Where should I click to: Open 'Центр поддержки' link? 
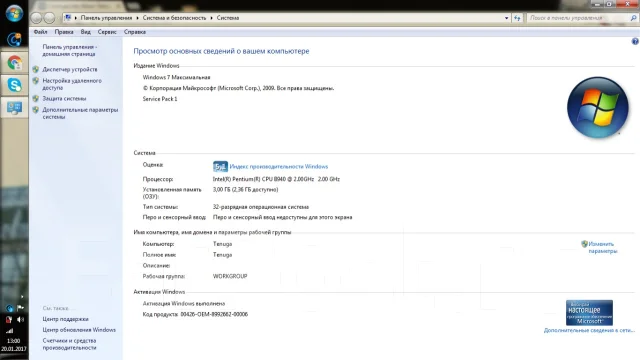65,319
